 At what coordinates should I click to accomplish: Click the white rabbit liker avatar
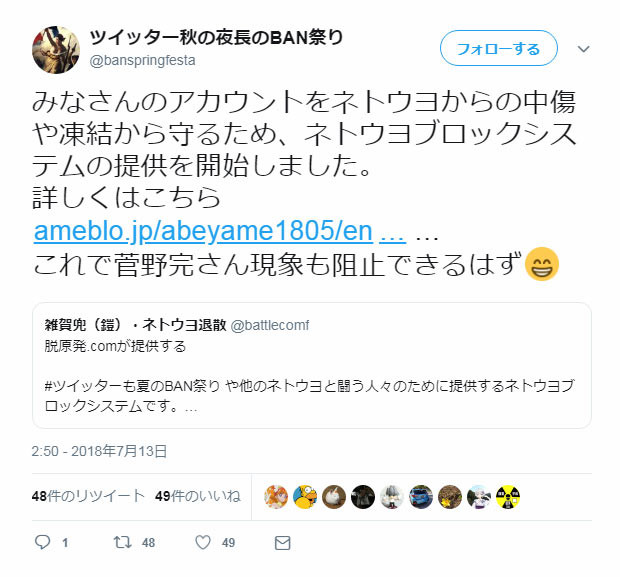click(334, 496)
